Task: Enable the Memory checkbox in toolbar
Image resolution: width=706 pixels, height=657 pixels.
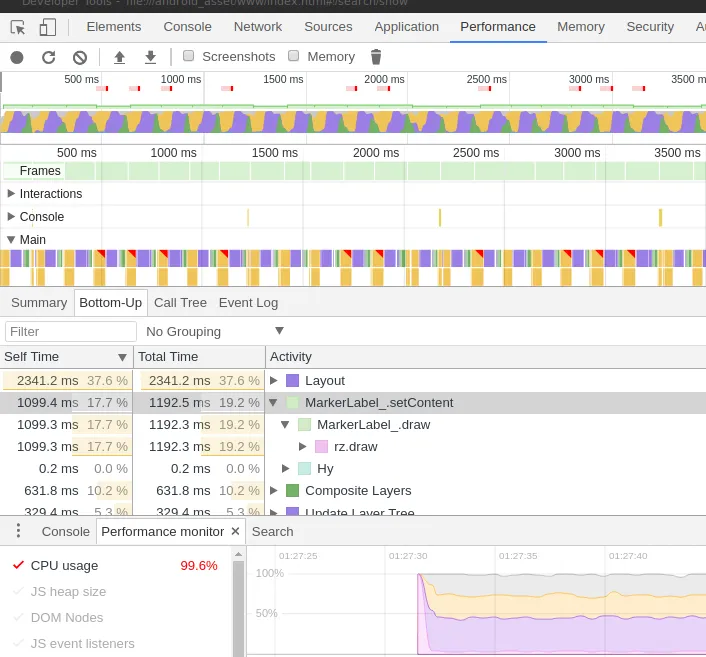Action: coord(294,57)
